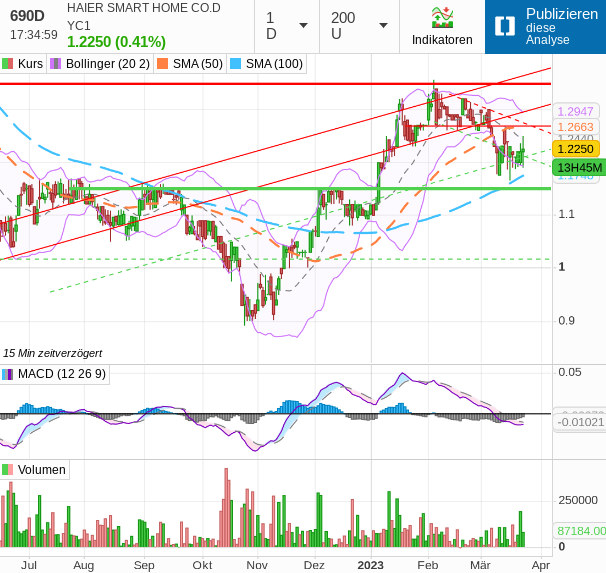Click the 250000 volume axis label
This screenshot has width=606, height=573.
pyautogui.click(x=578, y=500)
